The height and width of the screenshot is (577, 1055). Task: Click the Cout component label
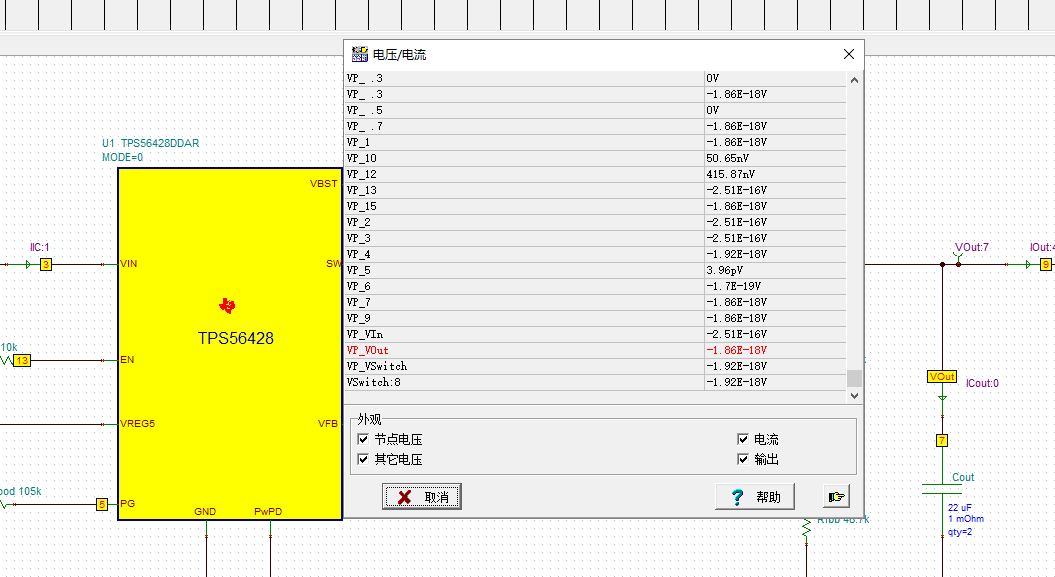tap(963, 477)
